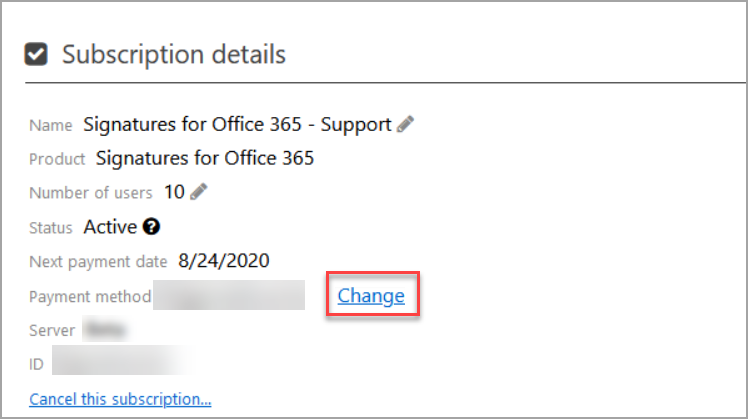Click the 'Product' field label
Image resolution: width=748 pixels, height=419 pixels.
pos(57,159)
